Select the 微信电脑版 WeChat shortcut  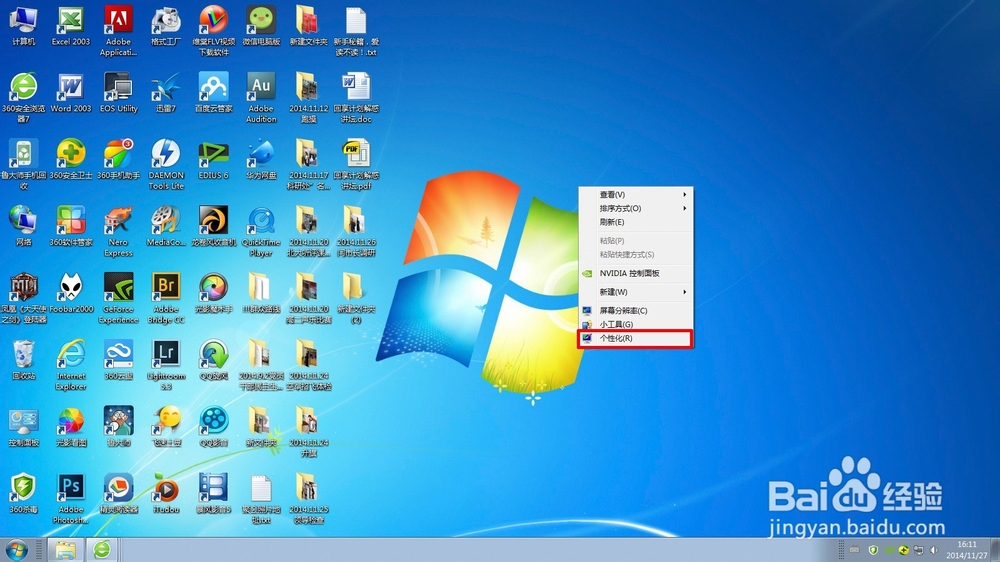pos(261,26)
